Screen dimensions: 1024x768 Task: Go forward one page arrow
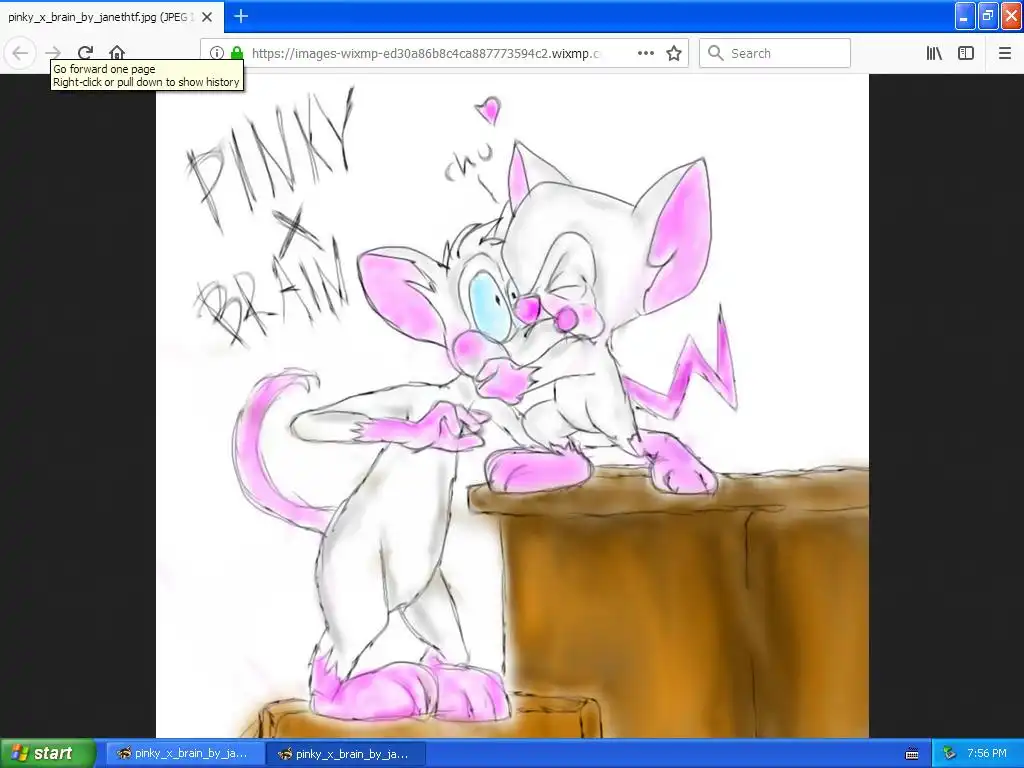pos(54,53)
